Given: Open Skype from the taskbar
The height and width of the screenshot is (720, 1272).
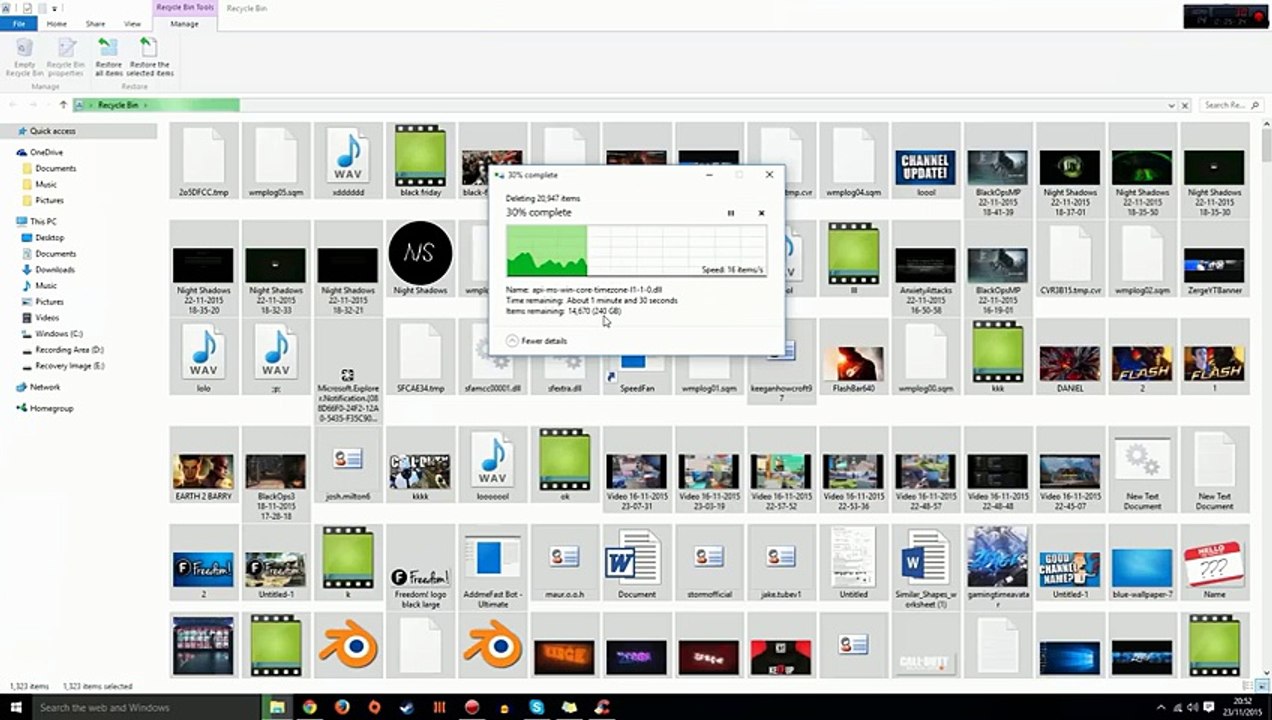Looking at the screenshot, I should pos(537,707).
